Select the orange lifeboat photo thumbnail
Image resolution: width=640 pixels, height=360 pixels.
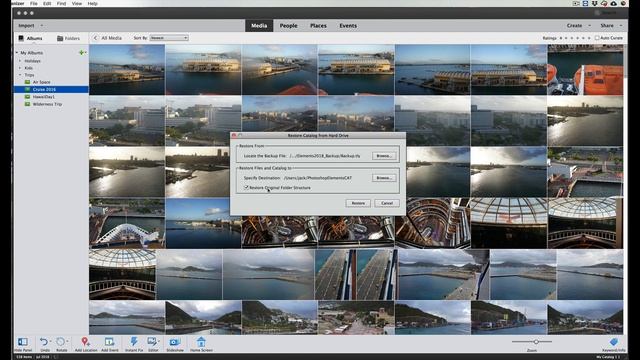[x=585, y=70]
